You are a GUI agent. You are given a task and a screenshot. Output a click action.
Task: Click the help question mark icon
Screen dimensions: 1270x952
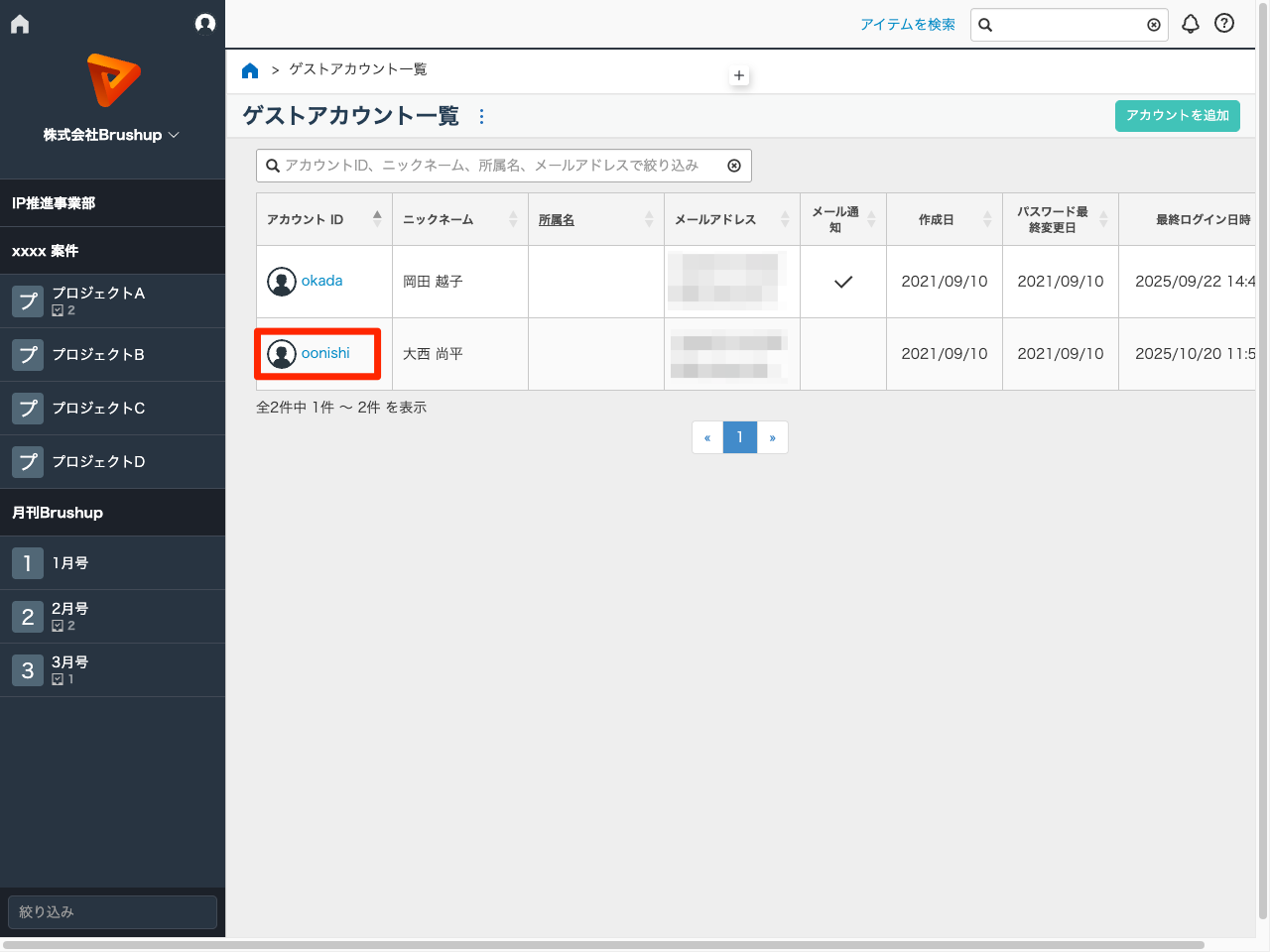[1223, 23]
